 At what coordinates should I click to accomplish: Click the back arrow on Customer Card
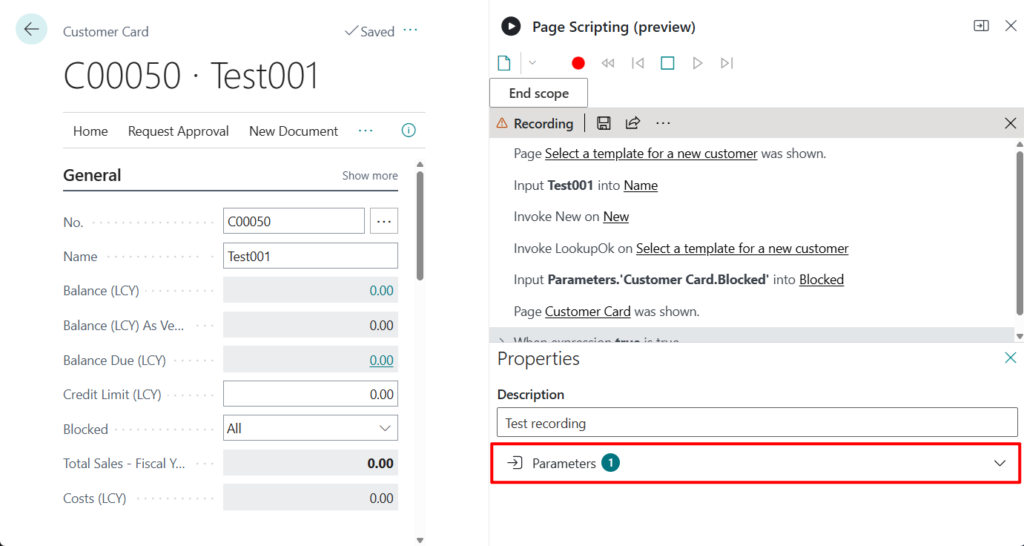tap(31, 29)
